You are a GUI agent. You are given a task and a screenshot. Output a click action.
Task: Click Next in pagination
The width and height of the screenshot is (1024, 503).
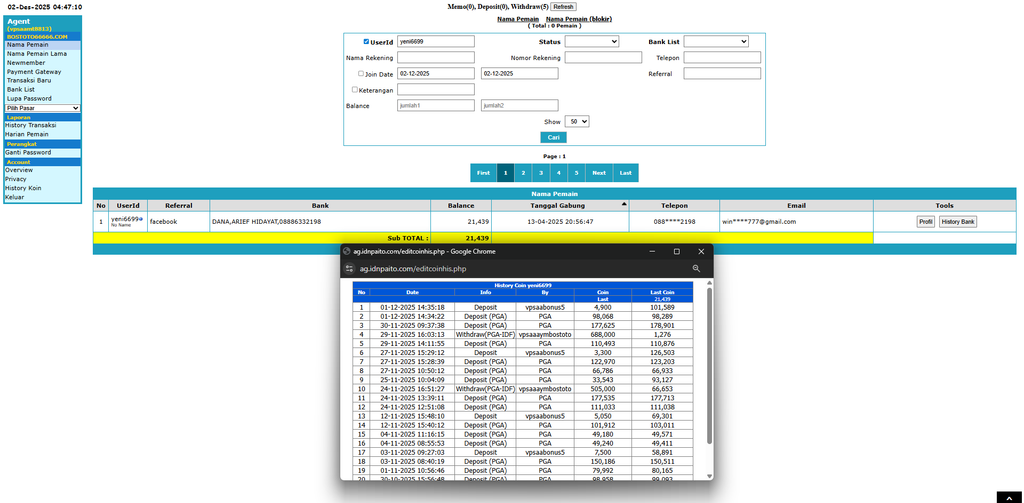[x=599, y=173]
